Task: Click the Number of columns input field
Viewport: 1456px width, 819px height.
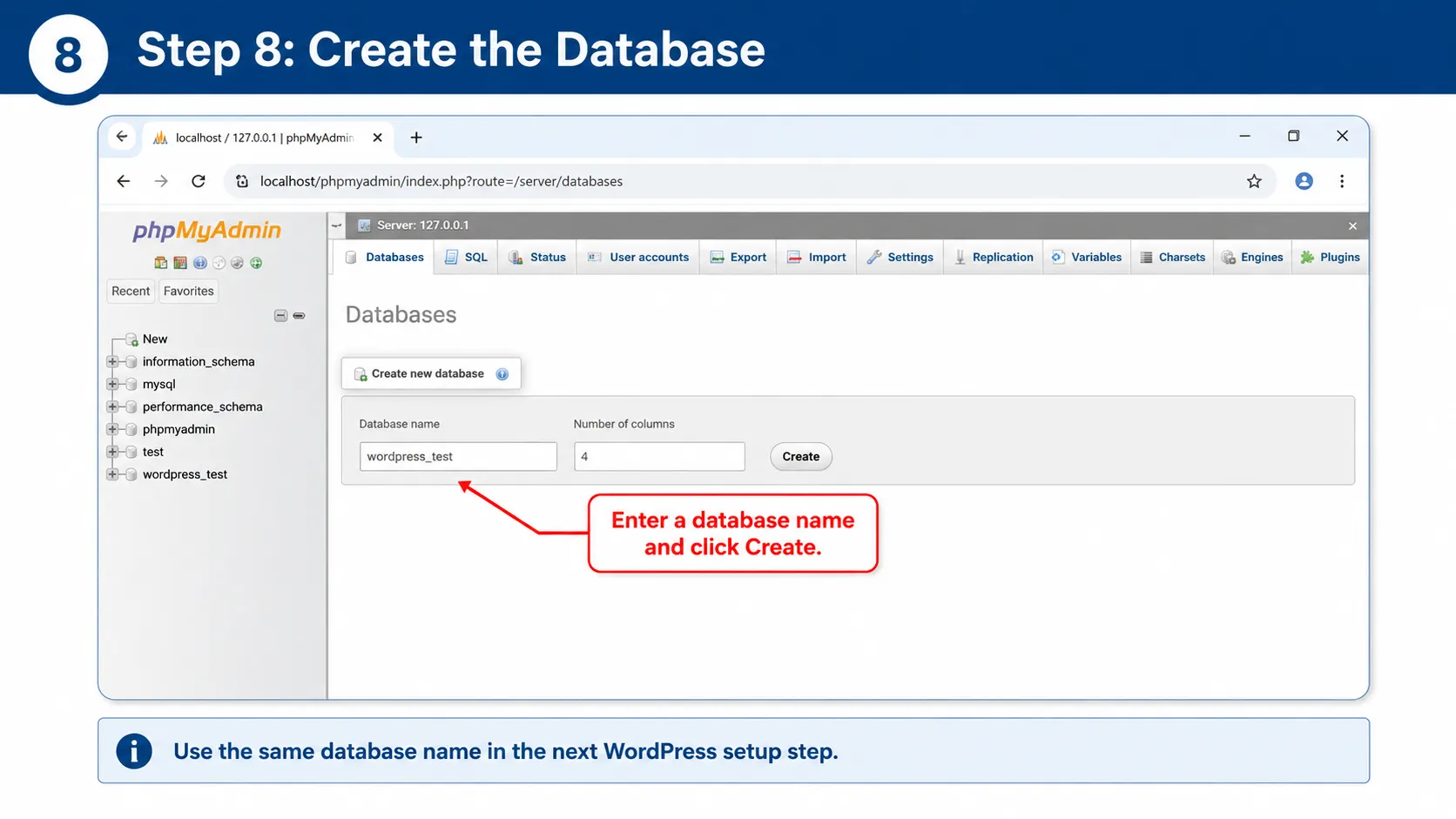Action: click(659, 457)
